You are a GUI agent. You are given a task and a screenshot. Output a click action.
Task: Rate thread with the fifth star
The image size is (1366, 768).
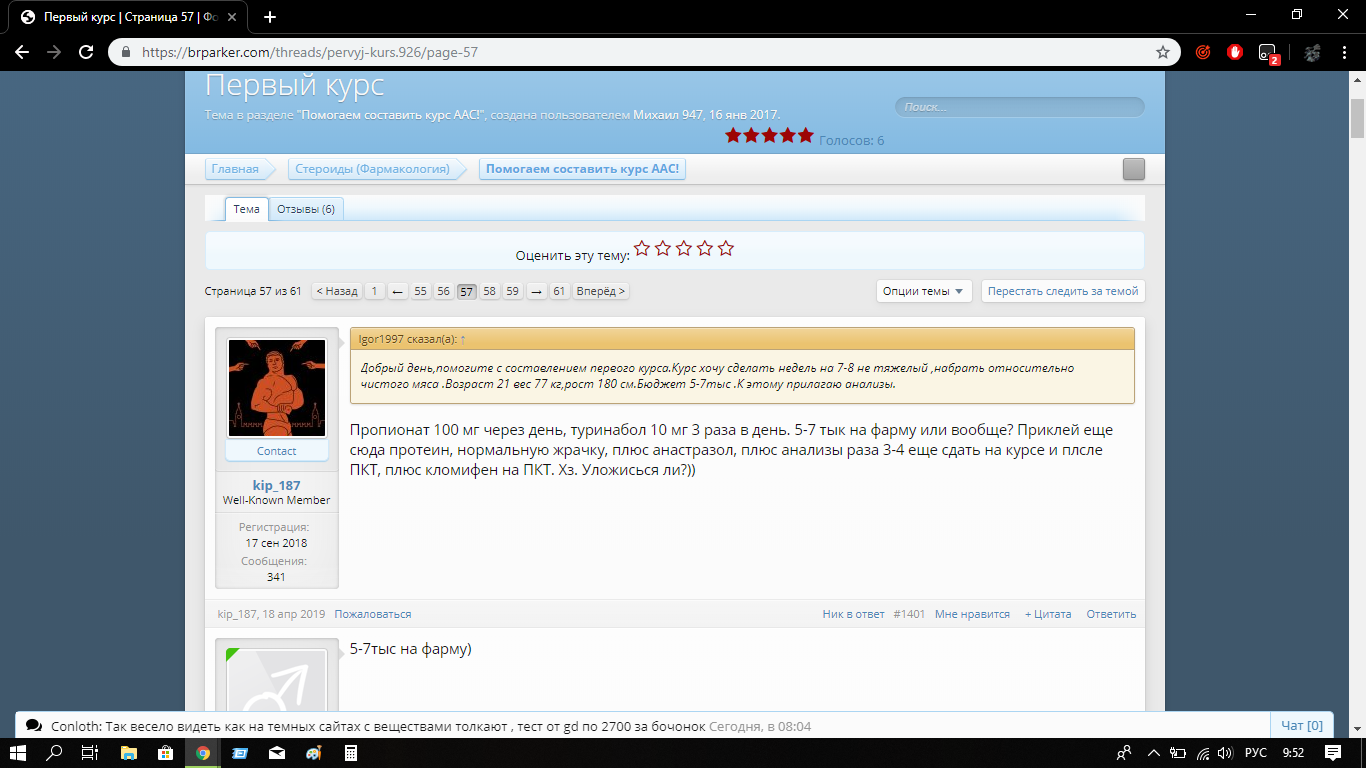tap(726, 248)
